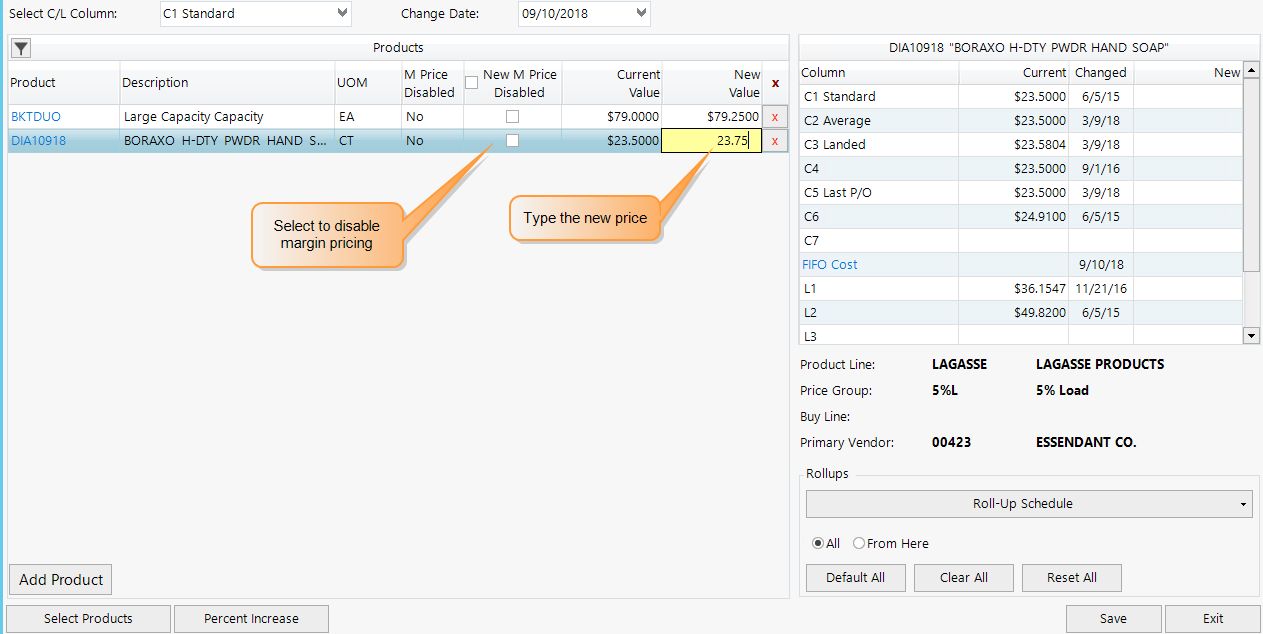The image size is (1263, 634).
Task: Click the scrollbar down arrow near L3 row
Action: pos(1251,335)
